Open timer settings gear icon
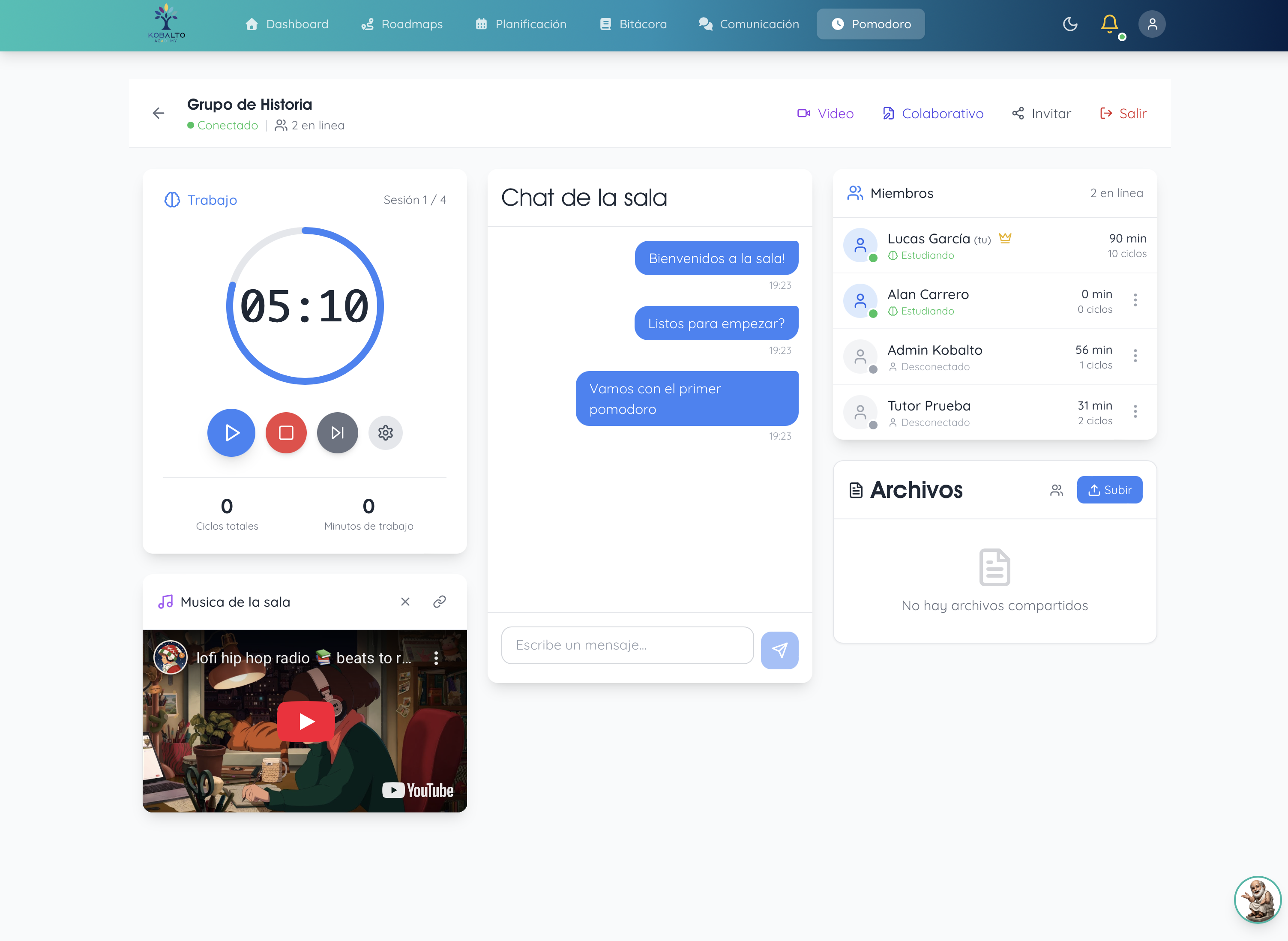The image size is (1288, 941). click(x=386, y=433)
